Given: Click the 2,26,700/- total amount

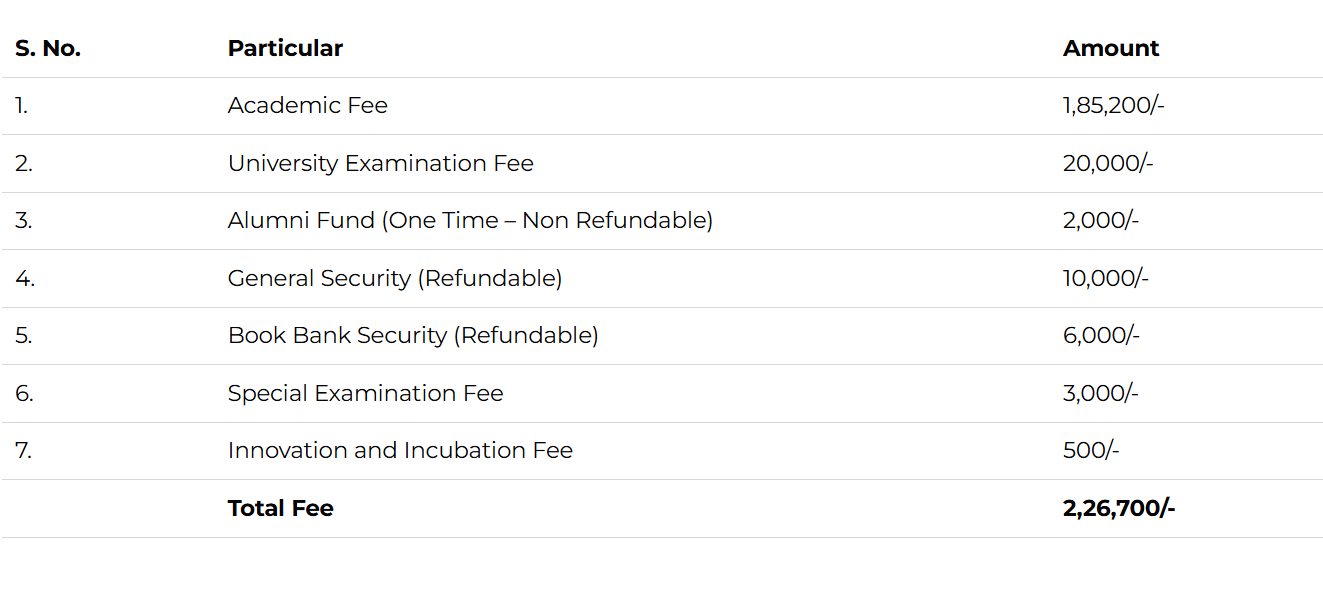Looking at the screenshot, I should [1118, 508].
